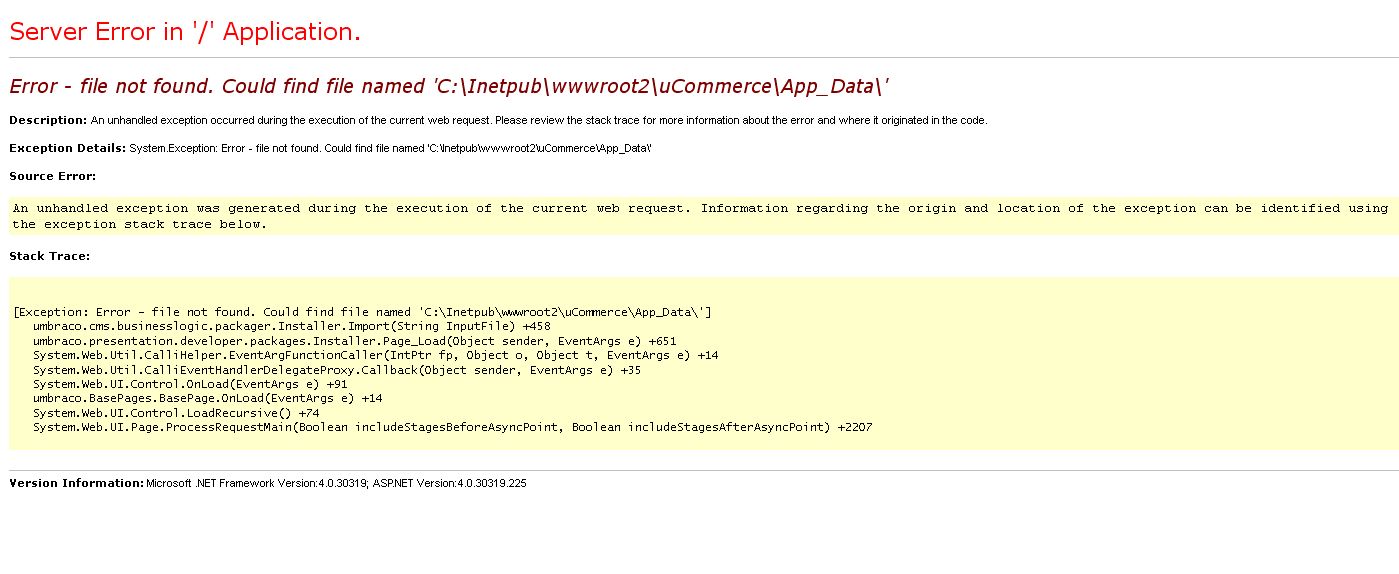
Task: Click the 'Stack Trace:' label
Action: 49,256
